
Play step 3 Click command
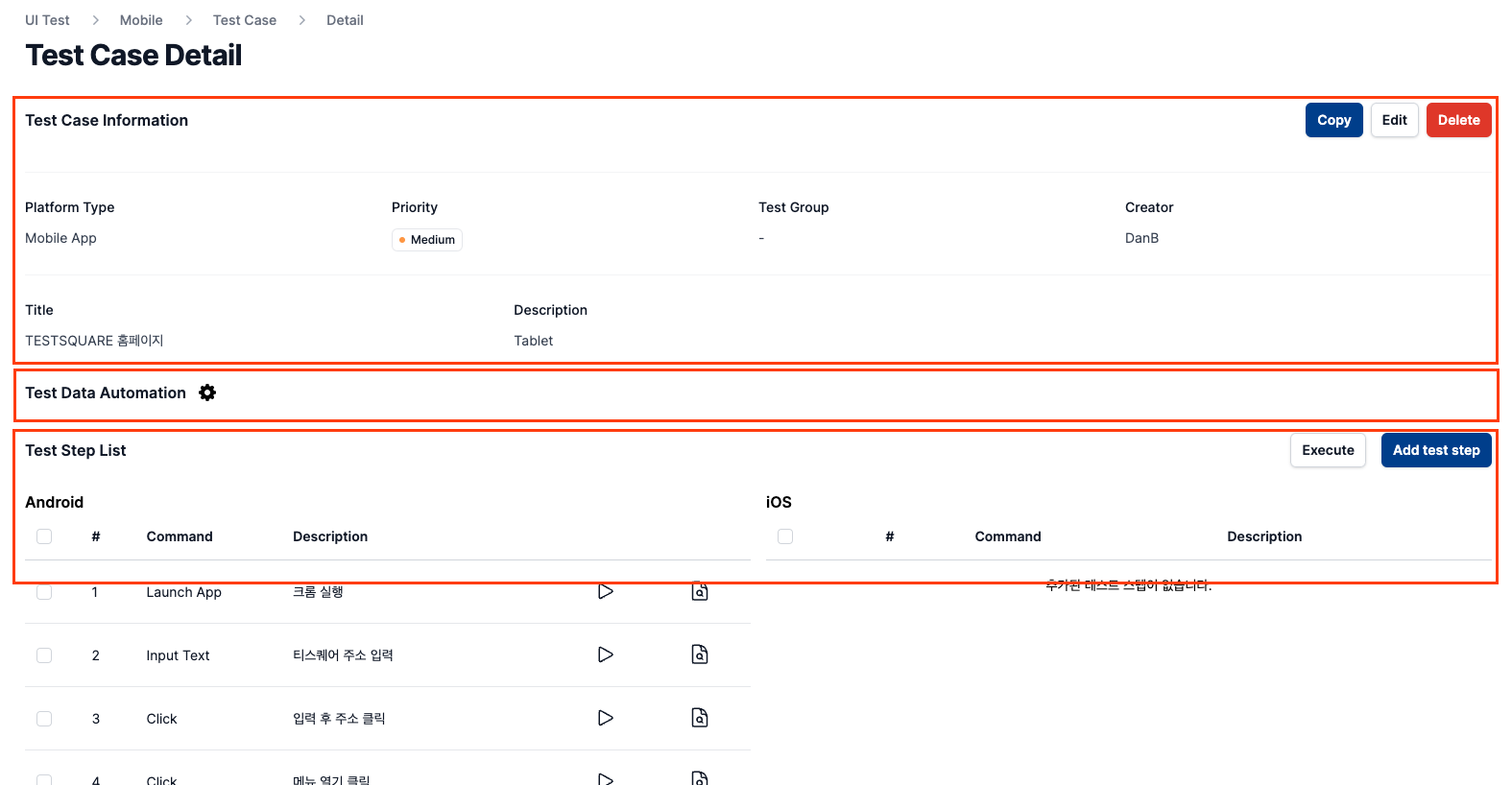coord(606,718)
